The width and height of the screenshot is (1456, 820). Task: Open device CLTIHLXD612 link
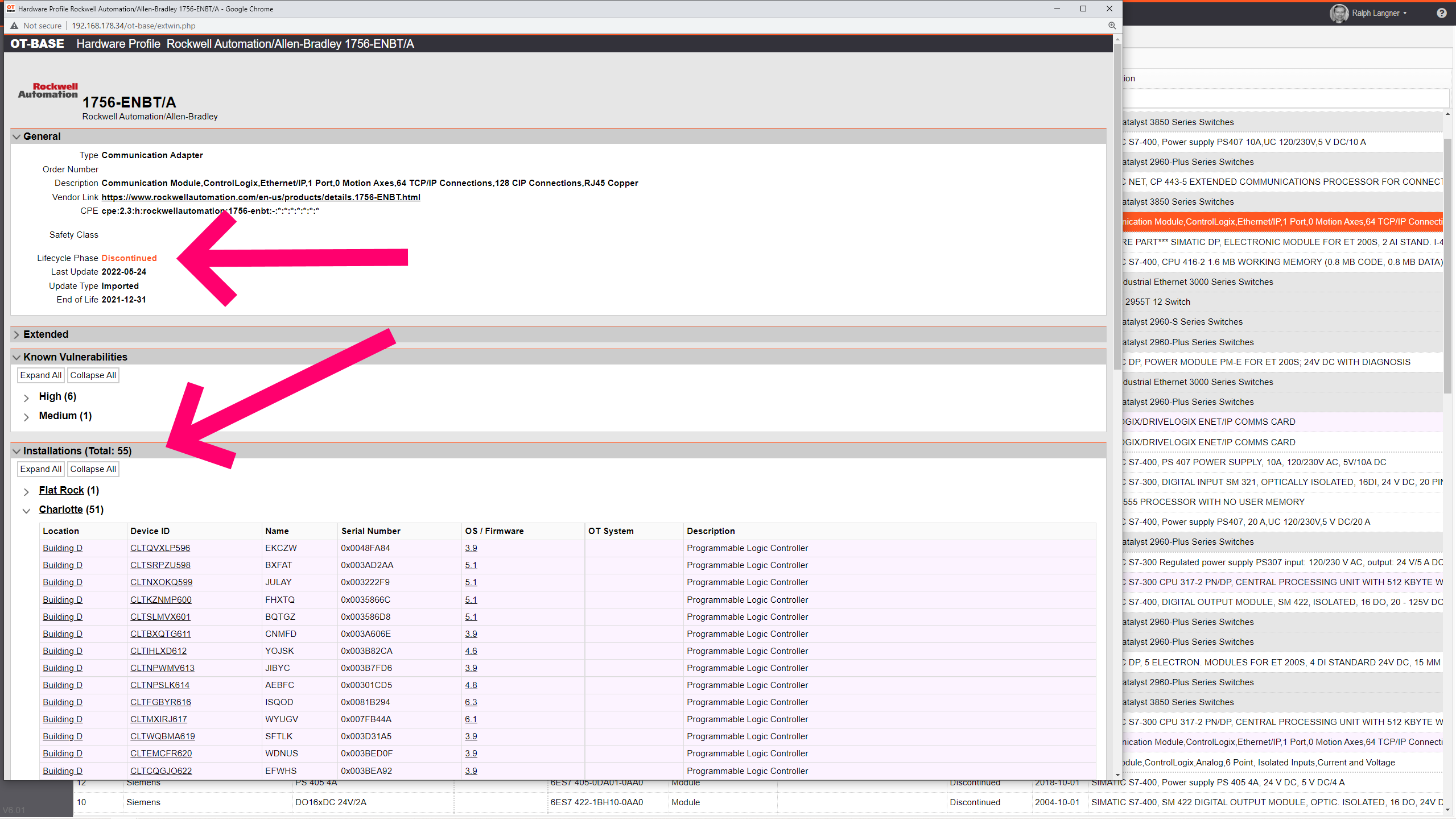pos(158,651)
